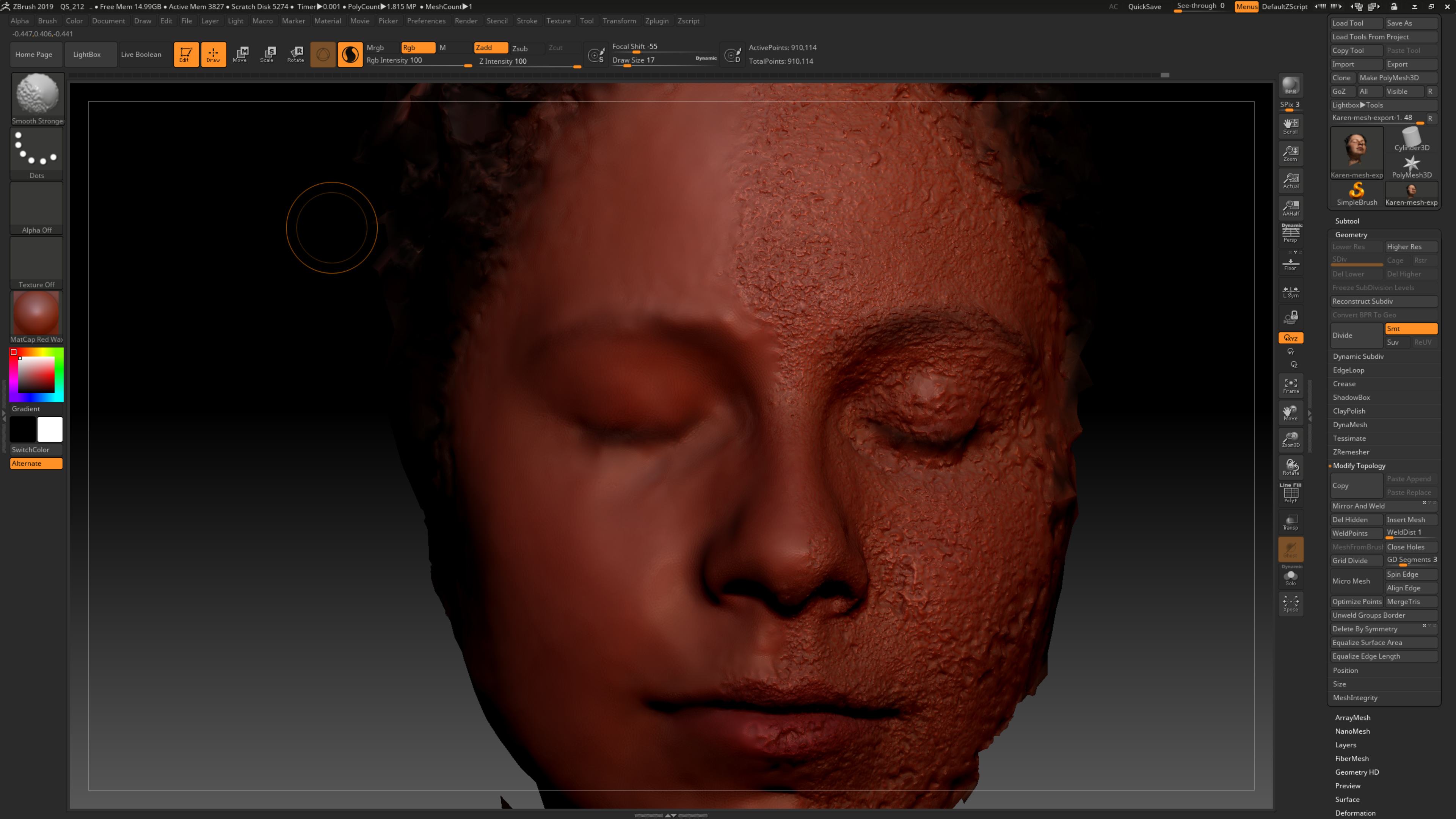Open the Stroke menu
The image size is (1456, 819).
(526, 21)
